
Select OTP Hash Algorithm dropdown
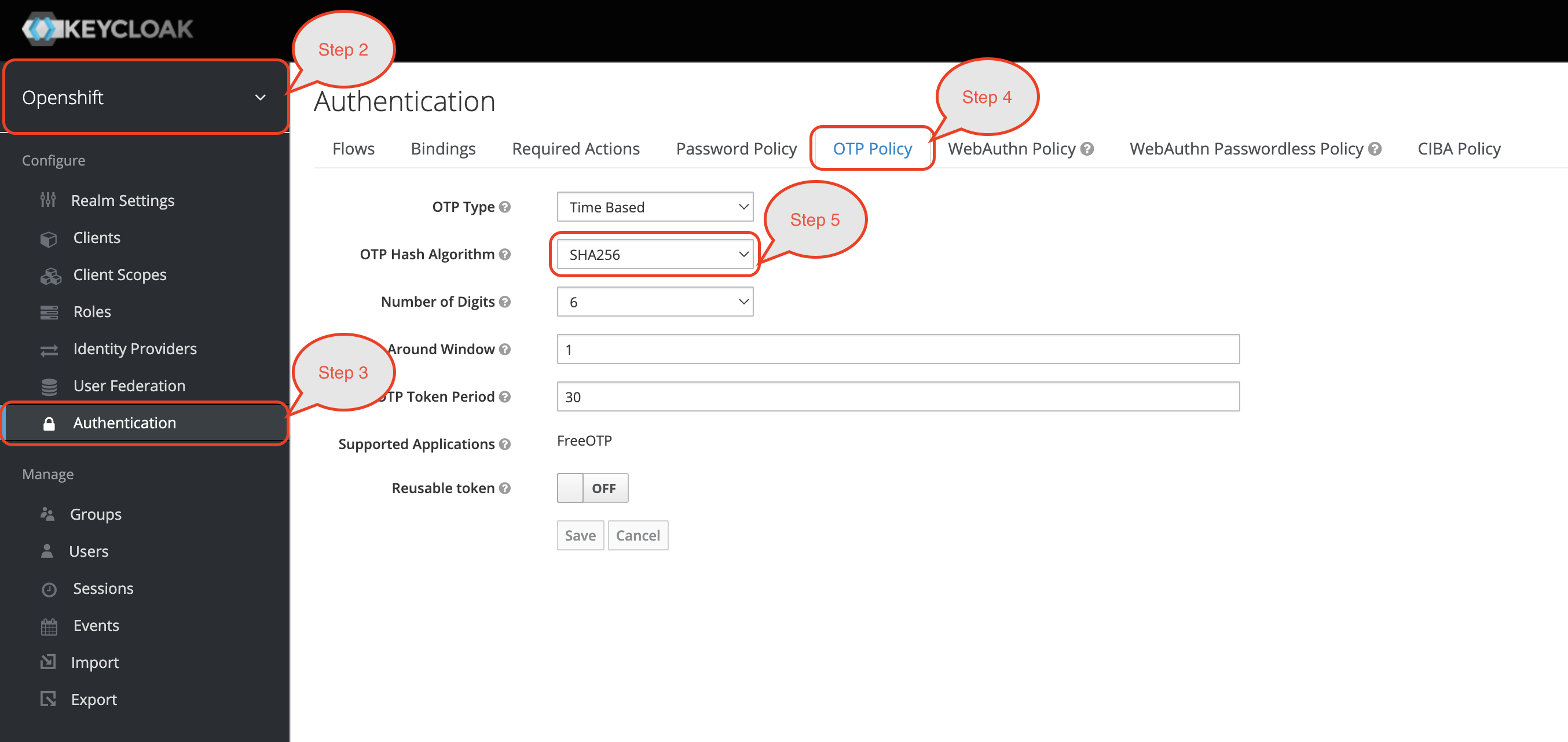tap(655, 254)
